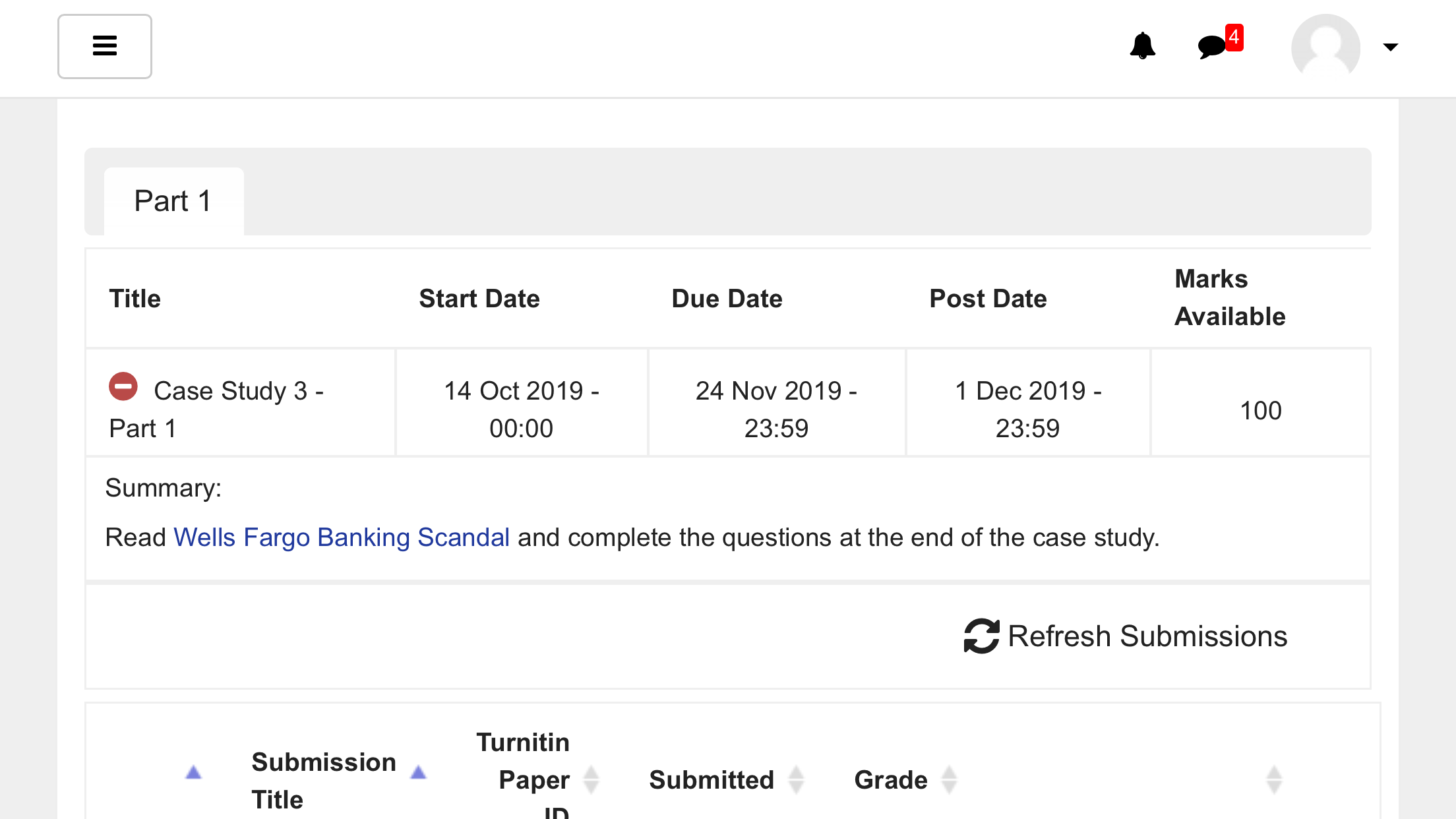Click the Grade column header text
The width and height of the screenshot is (1456, 819).
(x=891, y=780)
